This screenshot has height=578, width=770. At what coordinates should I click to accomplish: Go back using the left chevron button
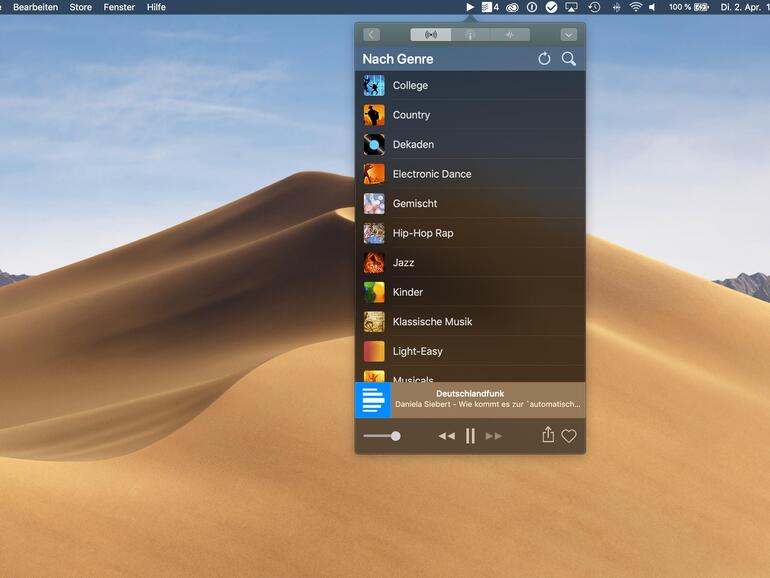click(x=372, y=34)
